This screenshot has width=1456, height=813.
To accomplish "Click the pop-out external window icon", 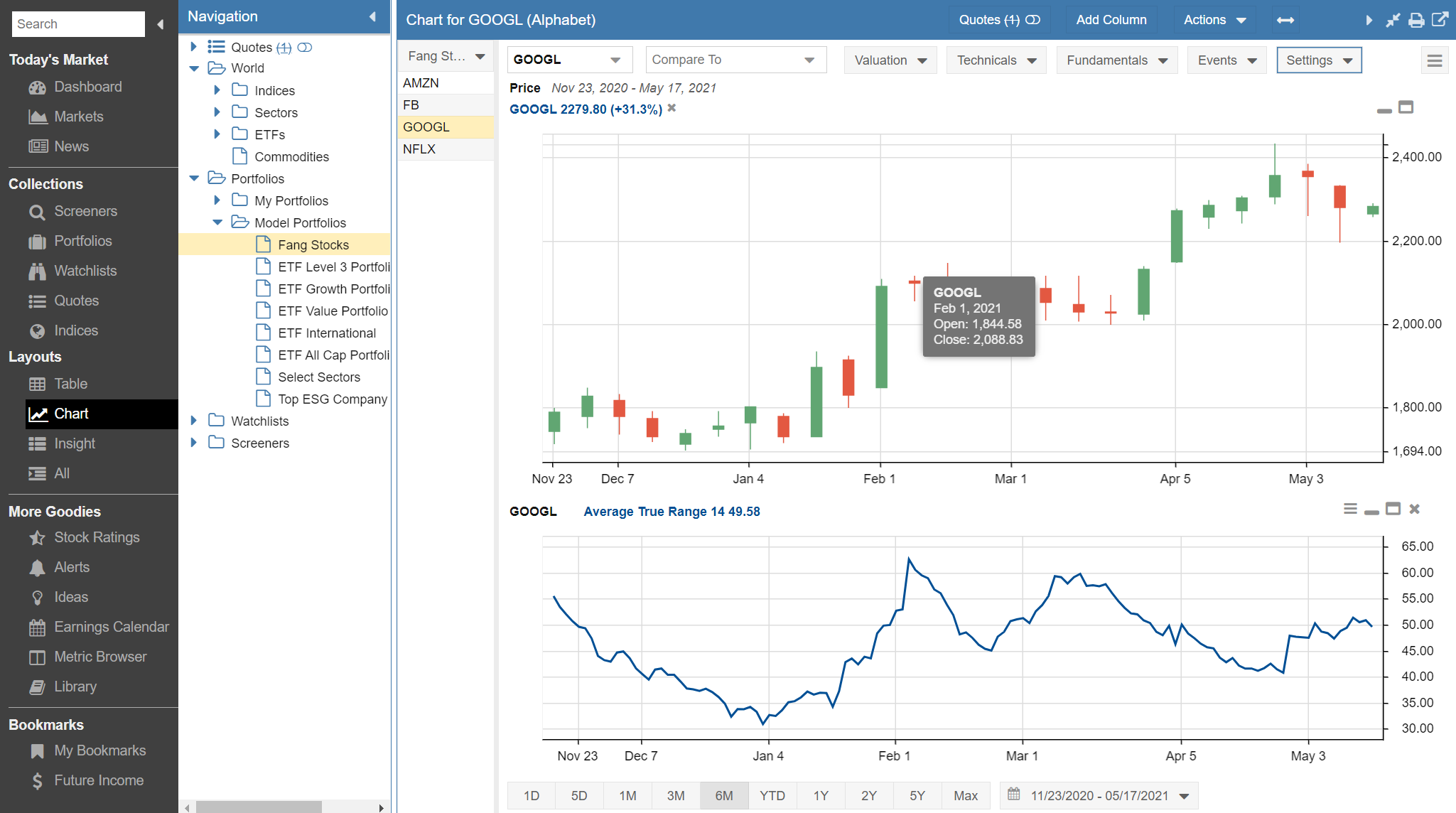I will (1440, 20).
